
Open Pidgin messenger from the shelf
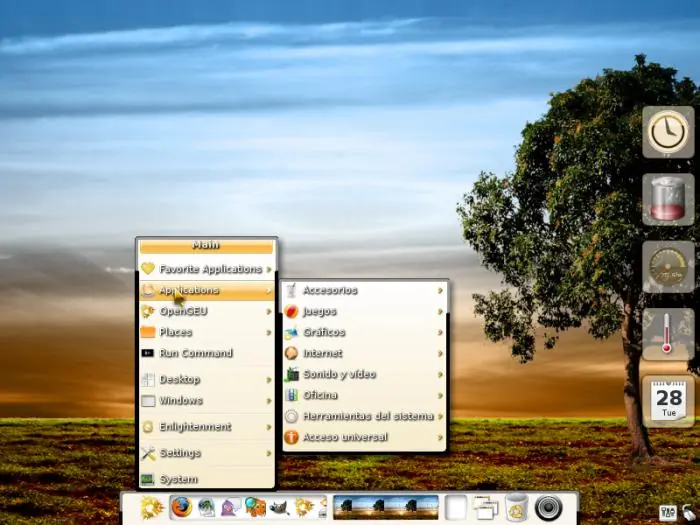coord(231,508)
